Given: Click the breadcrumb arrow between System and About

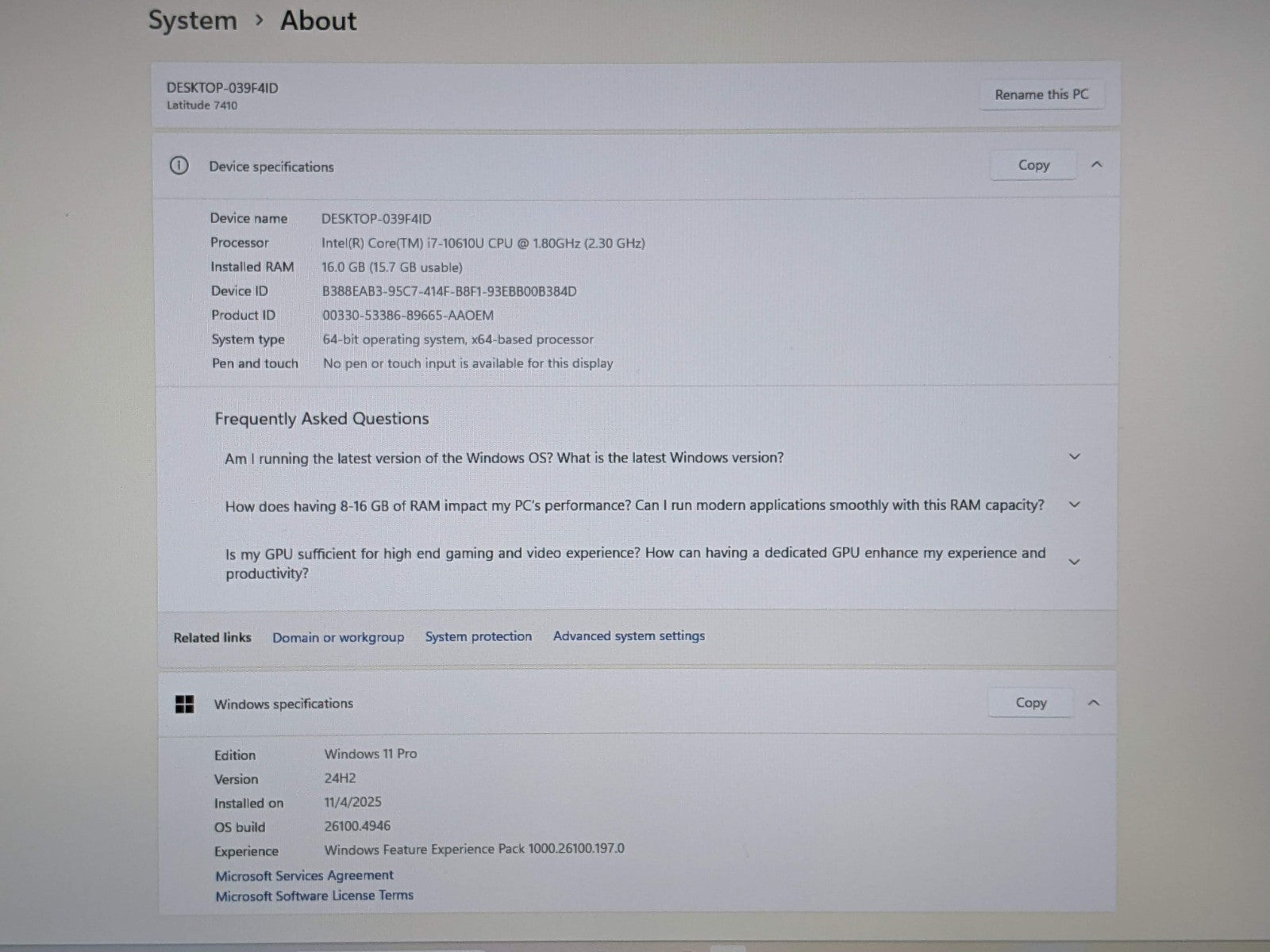Looking at the screenshot, I should tap(259, 21).
